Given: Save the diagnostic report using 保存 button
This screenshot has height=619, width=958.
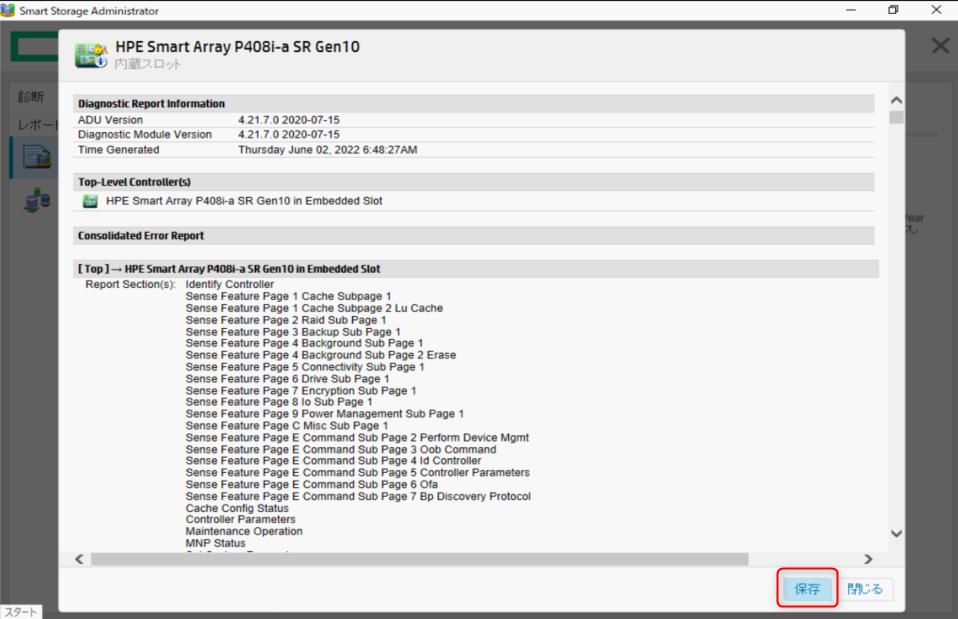Looking at the screenshot, I should point(806,589).
